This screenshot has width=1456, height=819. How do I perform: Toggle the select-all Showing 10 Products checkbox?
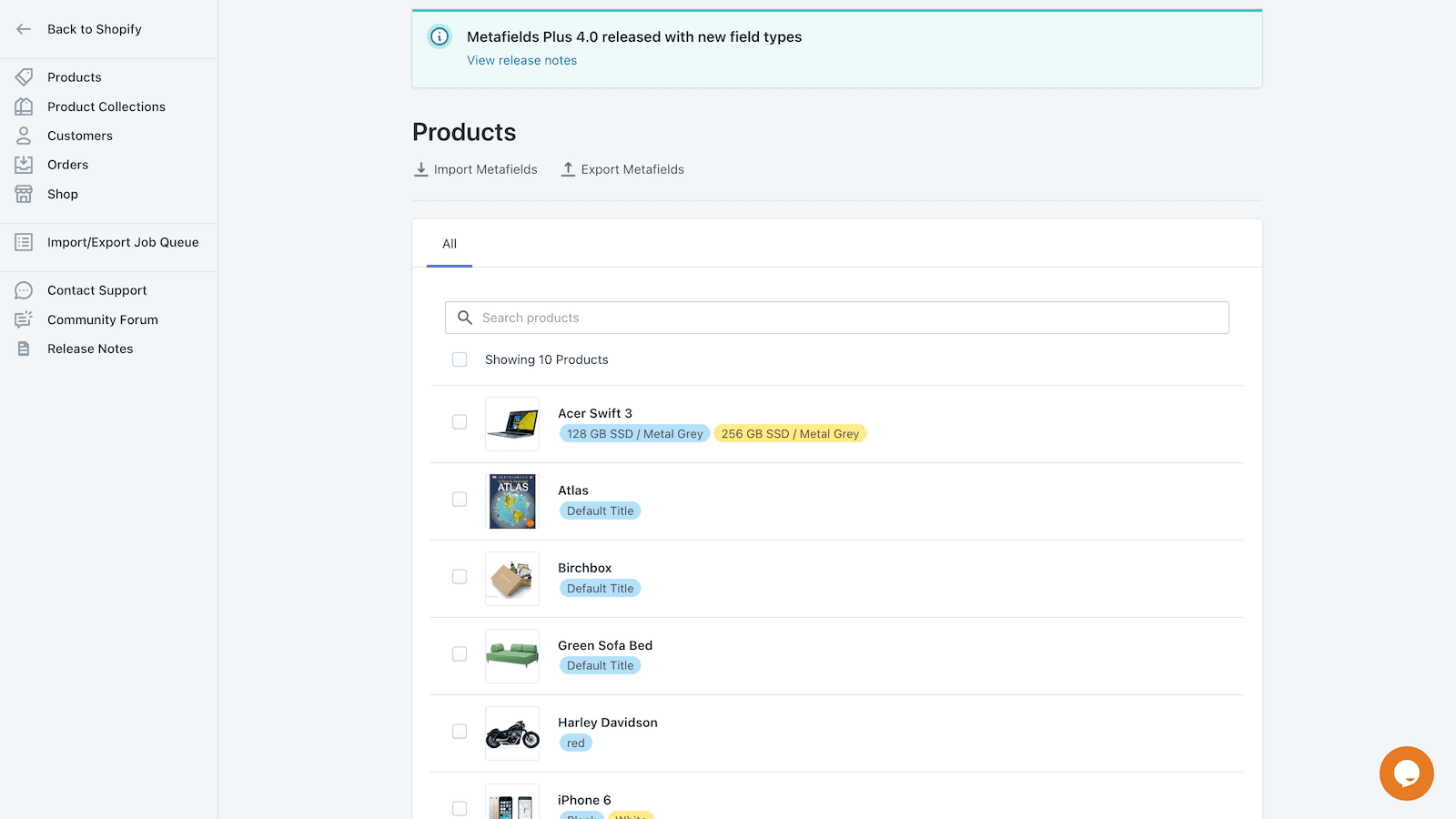[460, 359]
